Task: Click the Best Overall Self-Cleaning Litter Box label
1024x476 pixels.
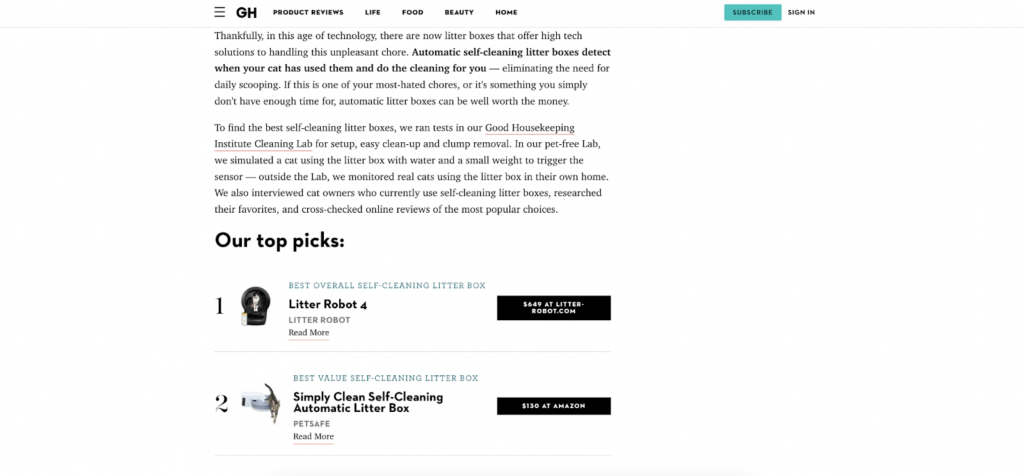Action: pos(387,286)
